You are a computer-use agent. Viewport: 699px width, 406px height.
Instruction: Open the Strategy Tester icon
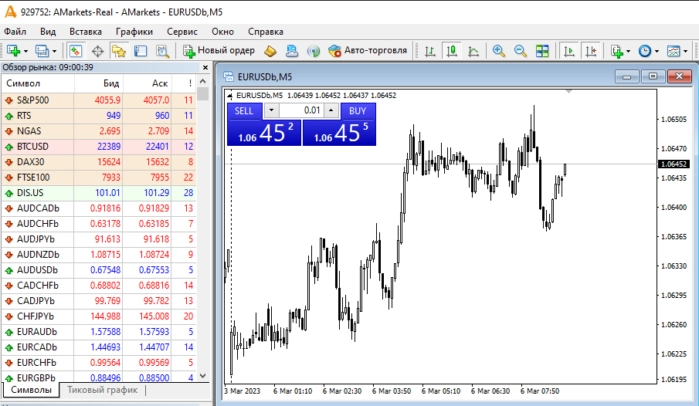162,51
